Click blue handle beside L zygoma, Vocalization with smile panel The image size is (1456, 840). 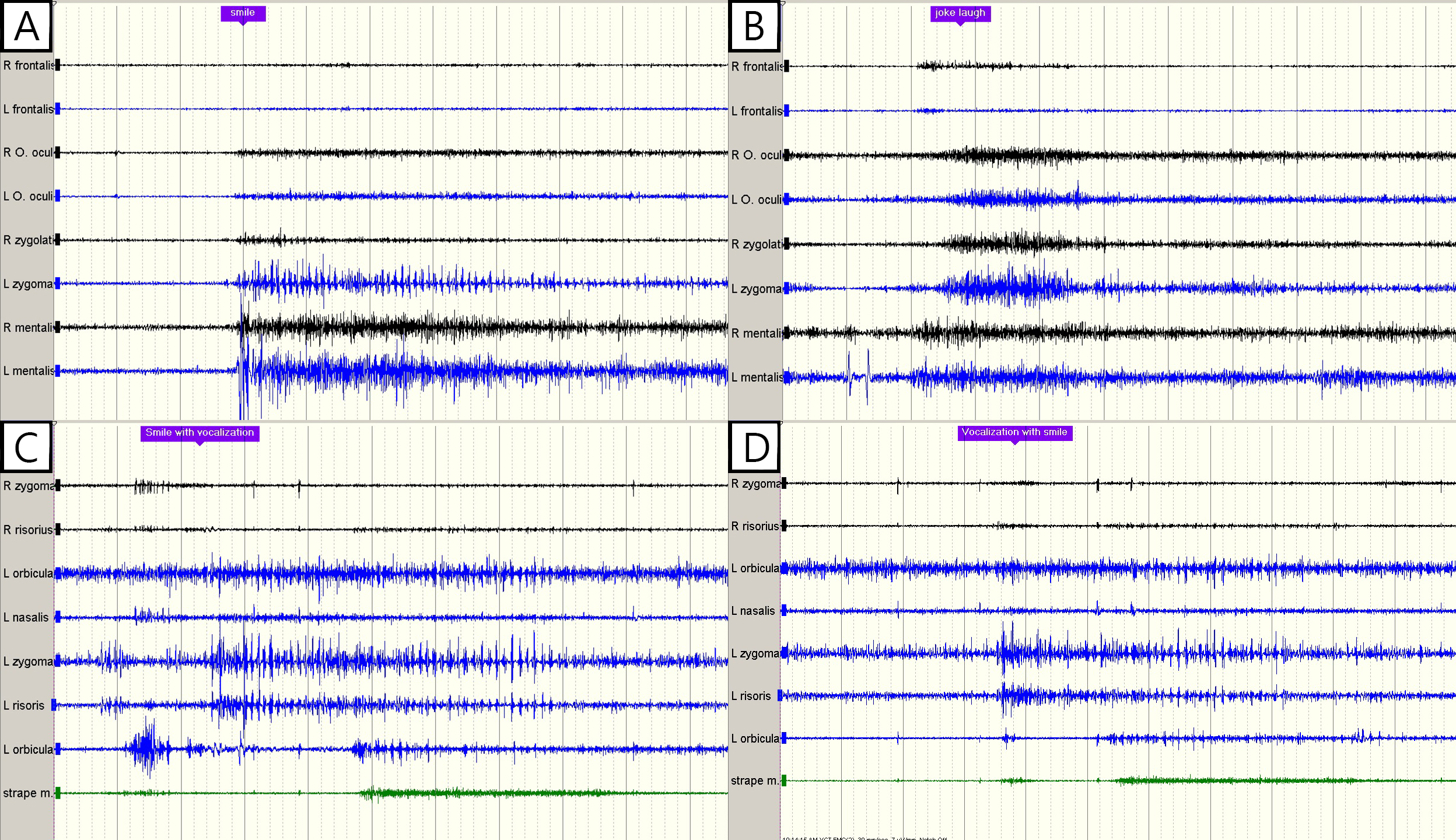point(784,653)
